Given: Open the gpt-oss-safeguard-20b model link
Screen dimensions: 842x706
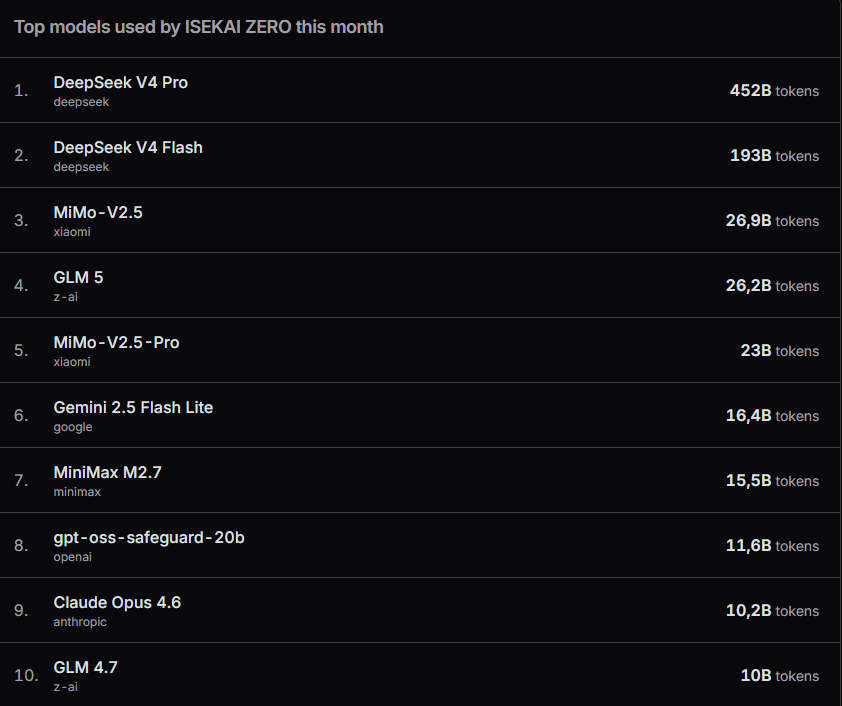Looking at the screenshot, I should click(149, 537).
